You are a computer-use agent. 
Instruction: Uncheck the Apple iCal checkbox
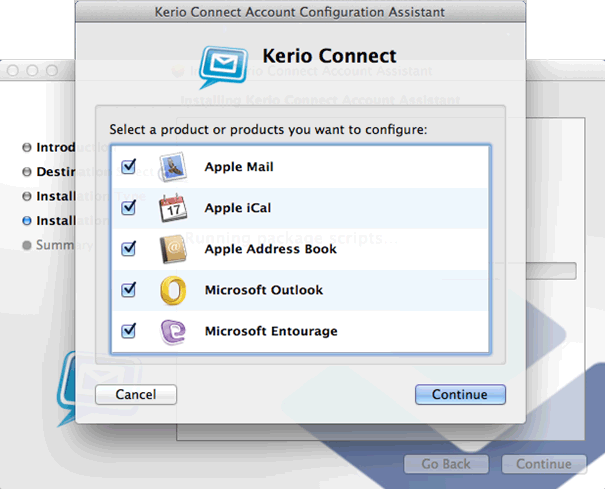pos(128,208)
